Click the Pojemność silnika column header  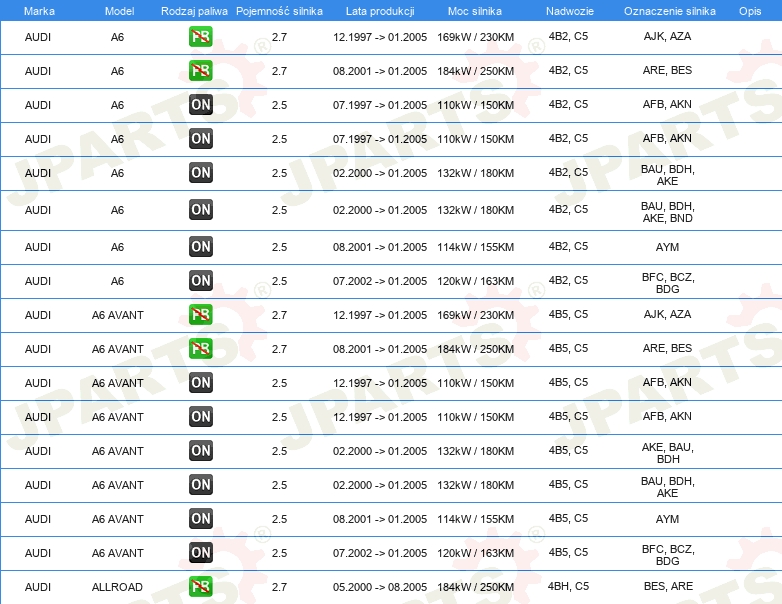click(279, 11)
